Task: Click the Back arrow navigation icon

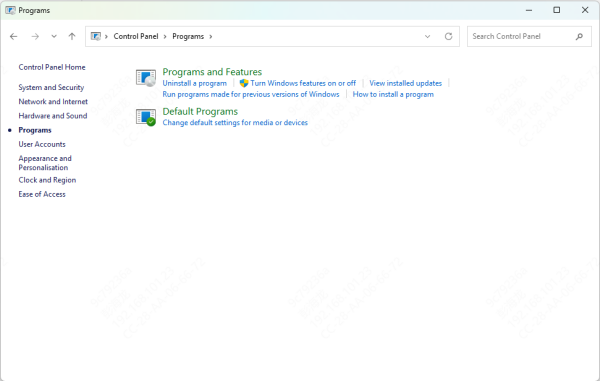Action: coord(14,36)
